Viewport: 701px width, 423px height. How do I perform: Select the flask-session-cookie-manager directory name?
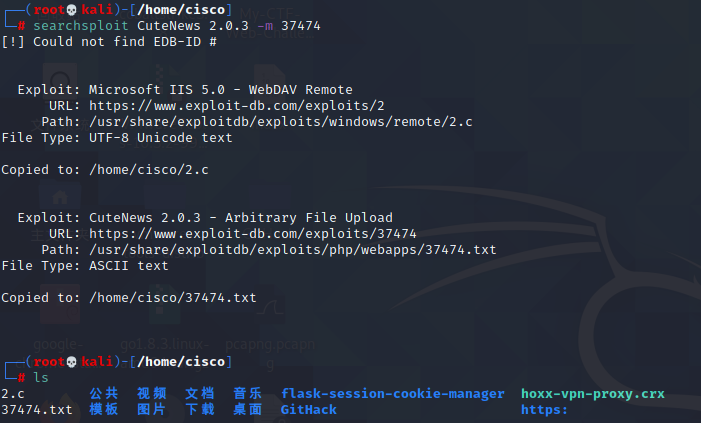click(393, 393)
